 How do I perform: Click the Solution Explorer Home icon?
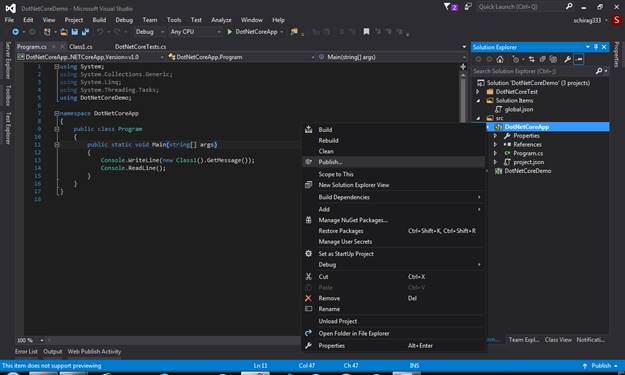(x=500, y=59)
